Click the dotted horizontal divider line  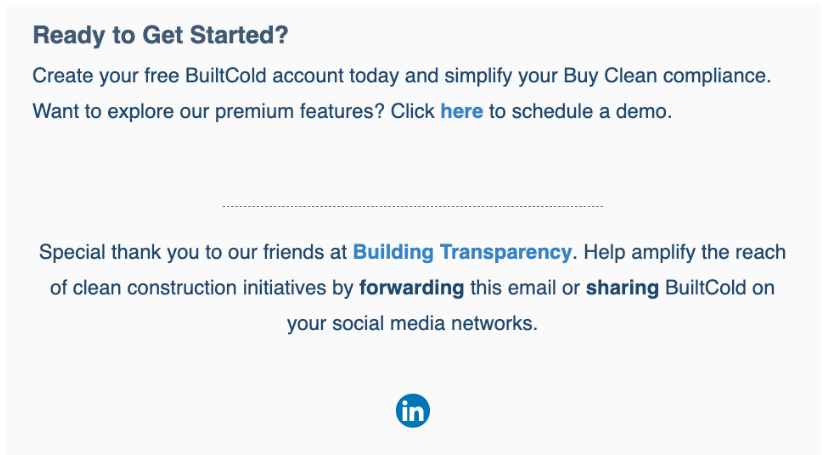pos(412,207)
